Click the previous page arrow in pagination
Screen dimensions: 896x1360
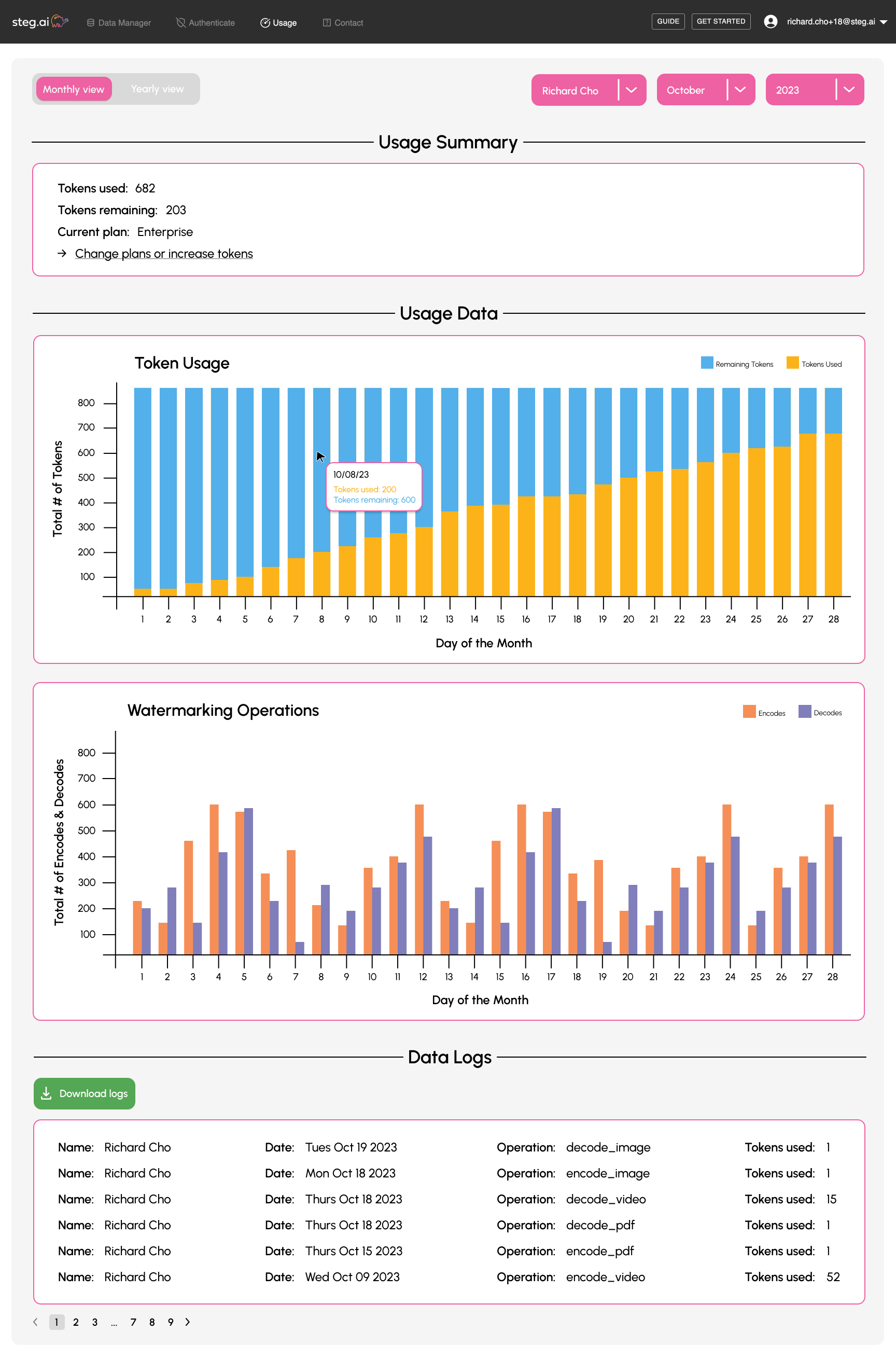[x=35, y=1322]
